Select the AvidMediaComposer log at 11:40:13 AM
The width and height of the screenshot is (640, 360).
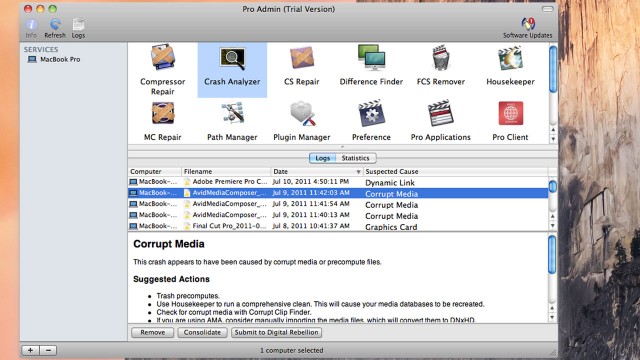coord(338,215)
